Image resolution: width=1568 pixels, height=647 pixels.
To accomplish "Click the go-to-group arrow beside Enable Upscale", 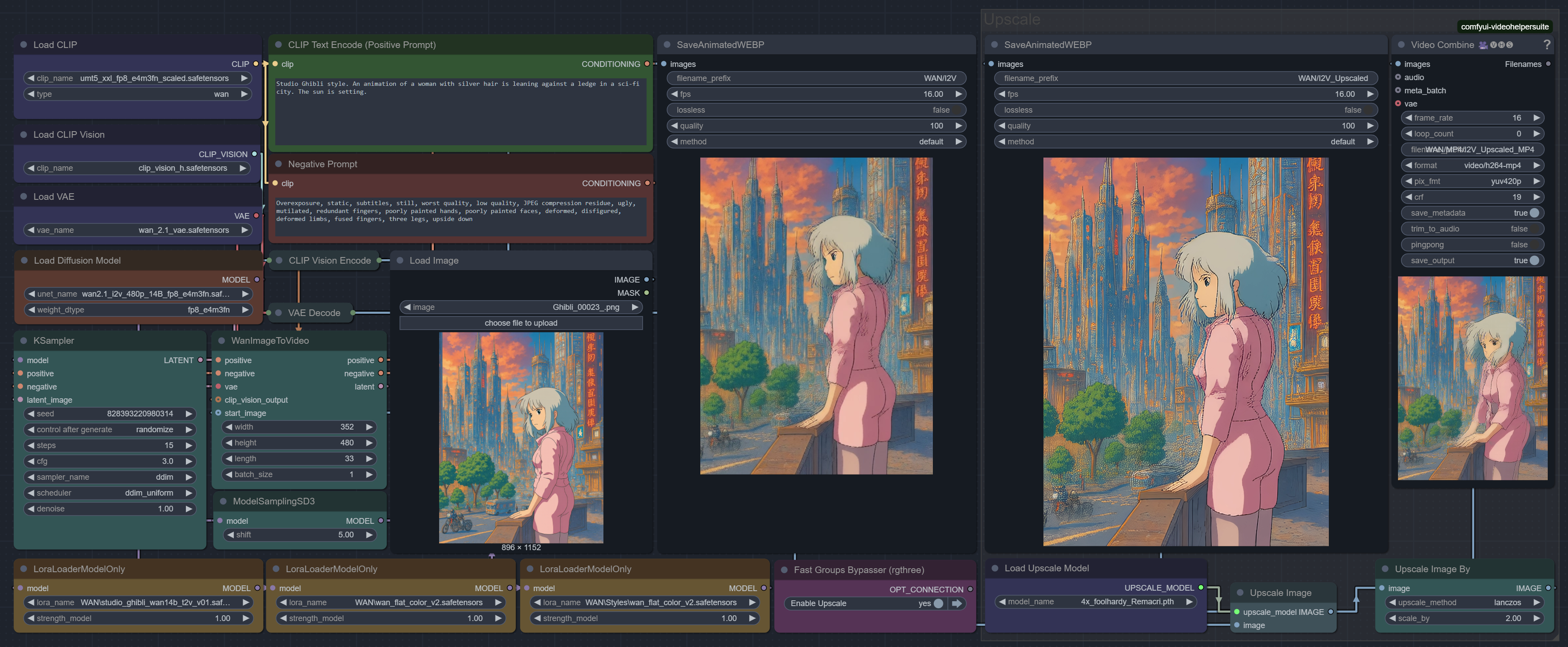I will point(957,604).
